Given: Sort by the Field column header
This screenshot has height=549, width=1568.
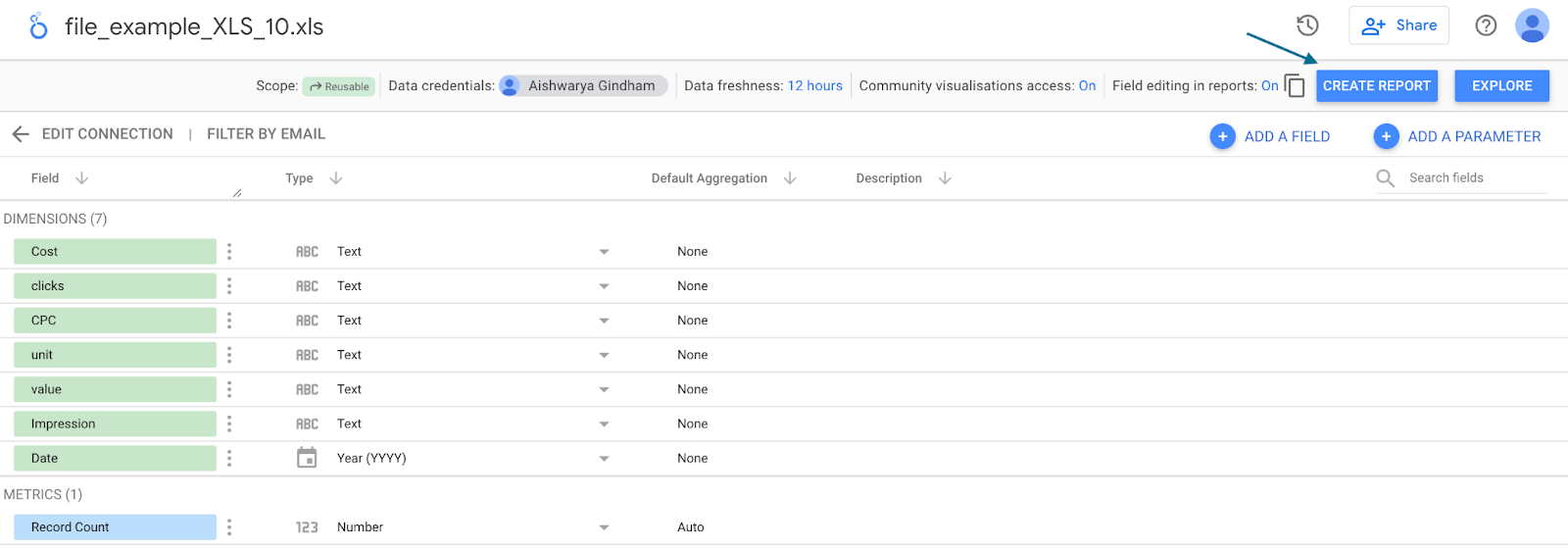Looking at the screenshot, I should click(45, 178).
